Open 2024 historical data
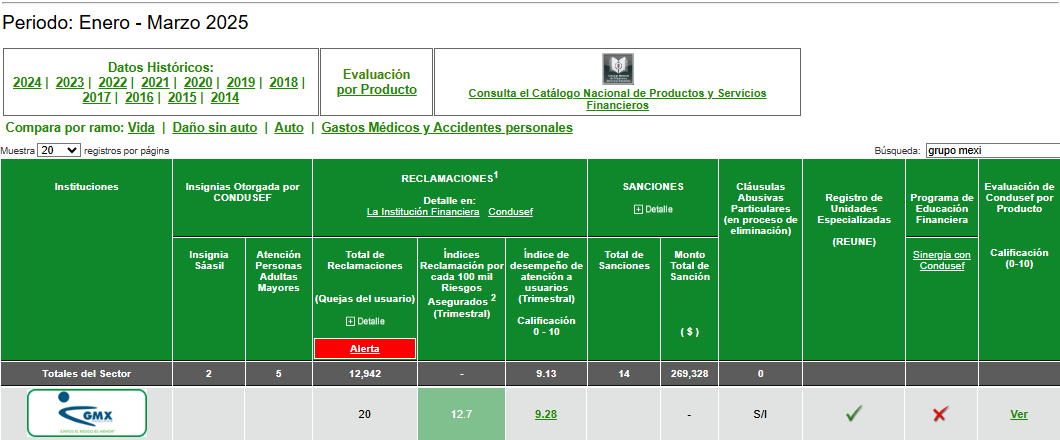This screenshot has height=440, width=1060. (x=27, y=82)
